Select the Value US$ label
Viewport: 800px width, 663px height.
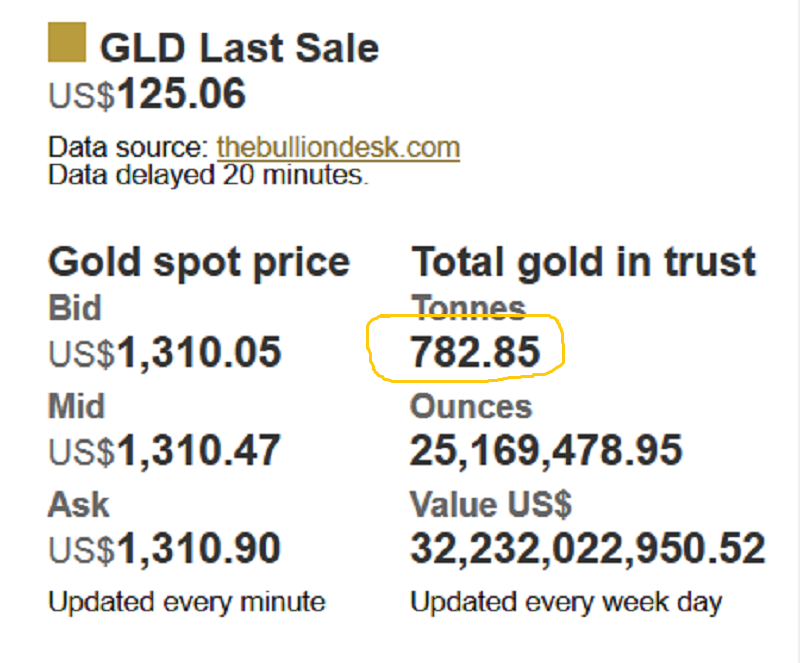click(491, 504)
